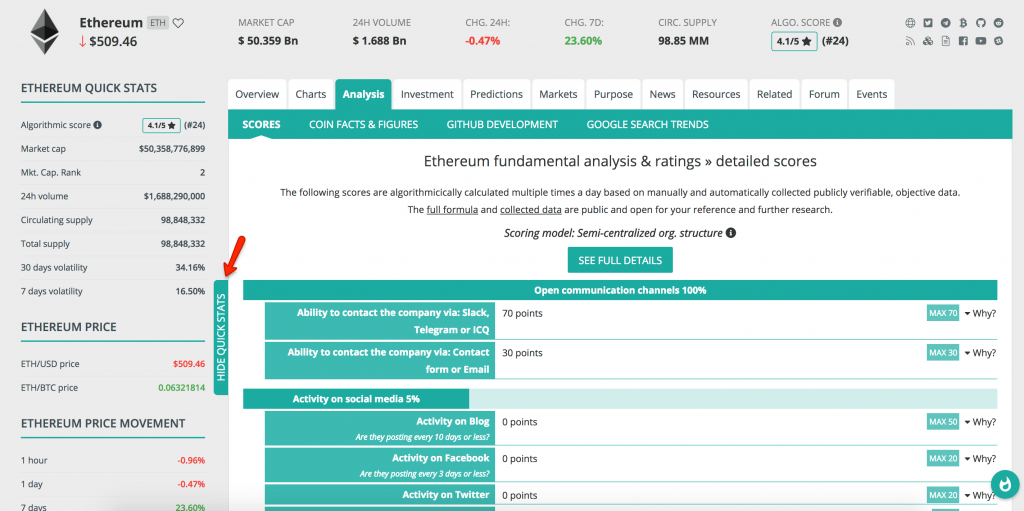This screenshot has height=511, width=1024.
Task: Expand Why? for Contact form or Email
Action: tap(979, 352)
